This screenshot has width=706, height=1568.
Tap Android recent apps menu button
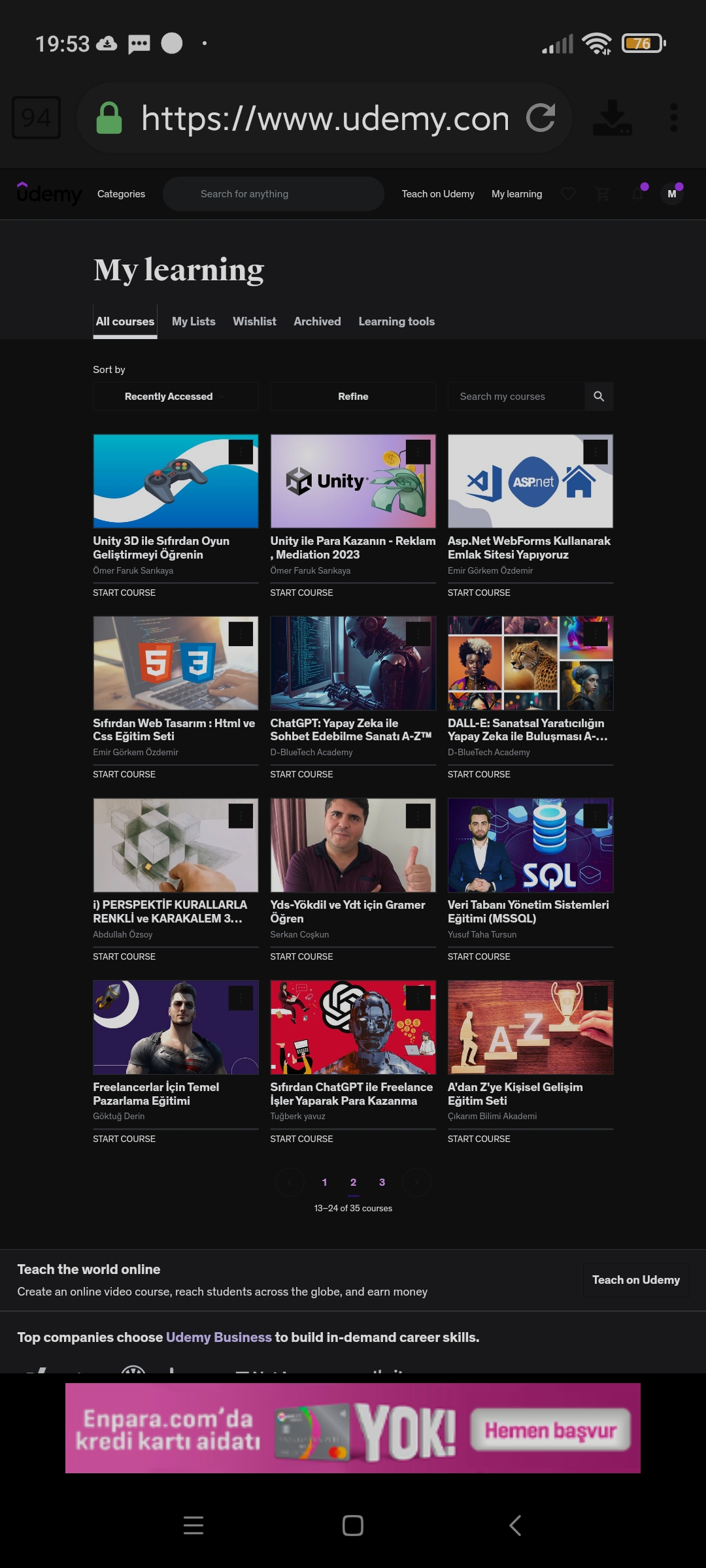pyautogui.click(x=193, y=1525)
